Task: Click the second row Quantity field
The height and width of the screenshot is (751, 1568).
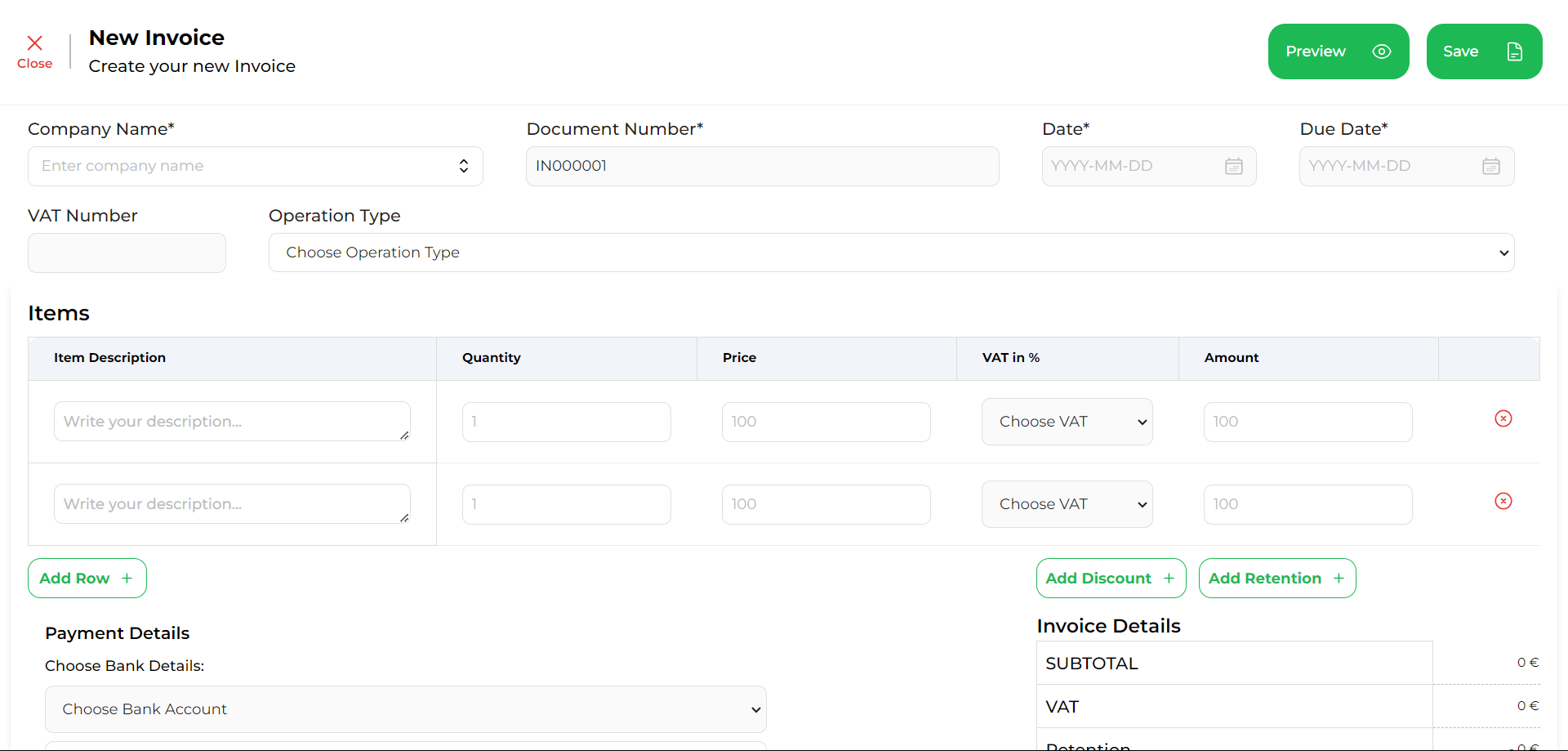Action: pos(567,504)
